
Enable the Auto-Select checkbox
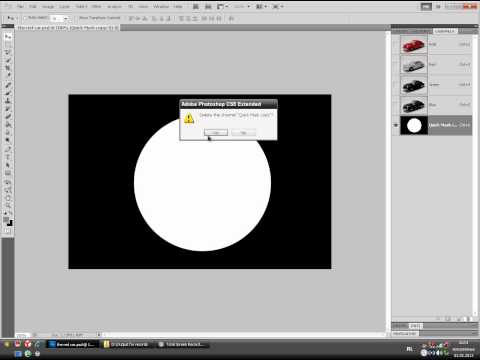(x=25, y=18)
